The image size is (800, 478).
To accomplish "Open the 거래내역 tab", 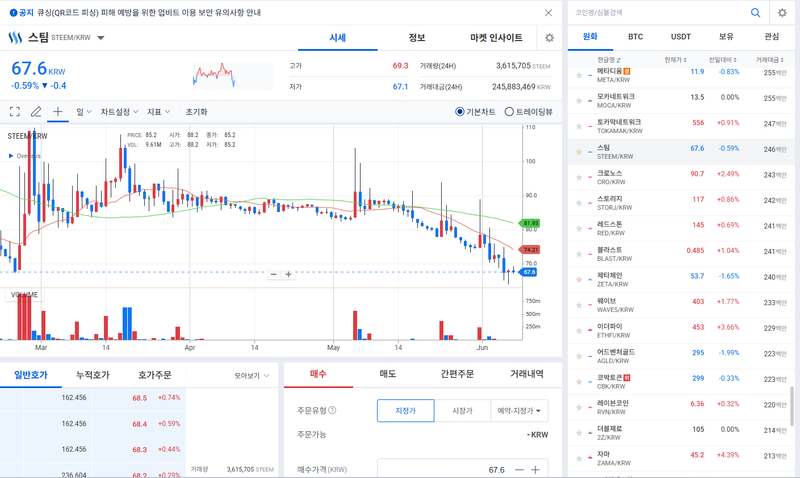I will click(x=527, y=374).
